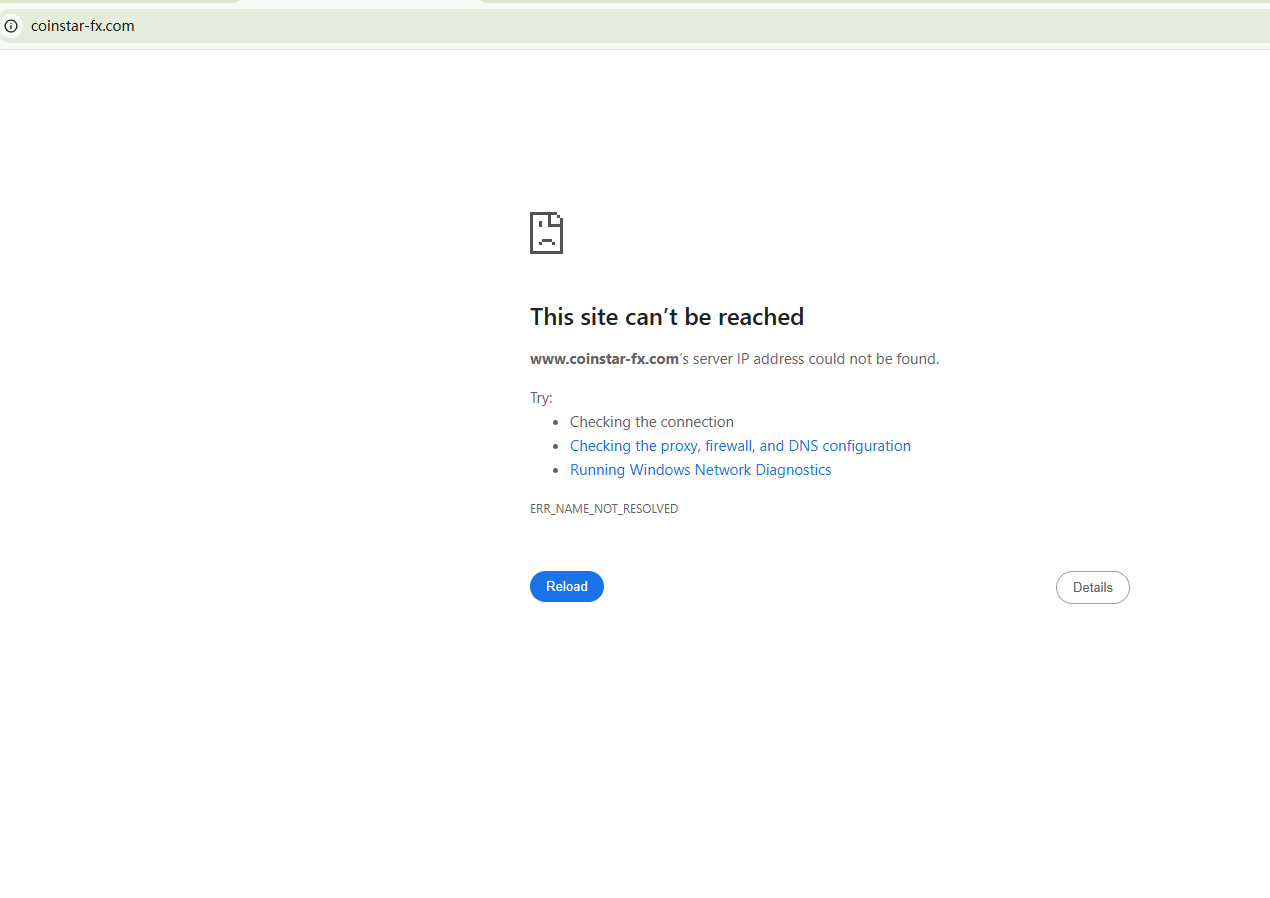Click the sad page error icon

pos(546,233)
